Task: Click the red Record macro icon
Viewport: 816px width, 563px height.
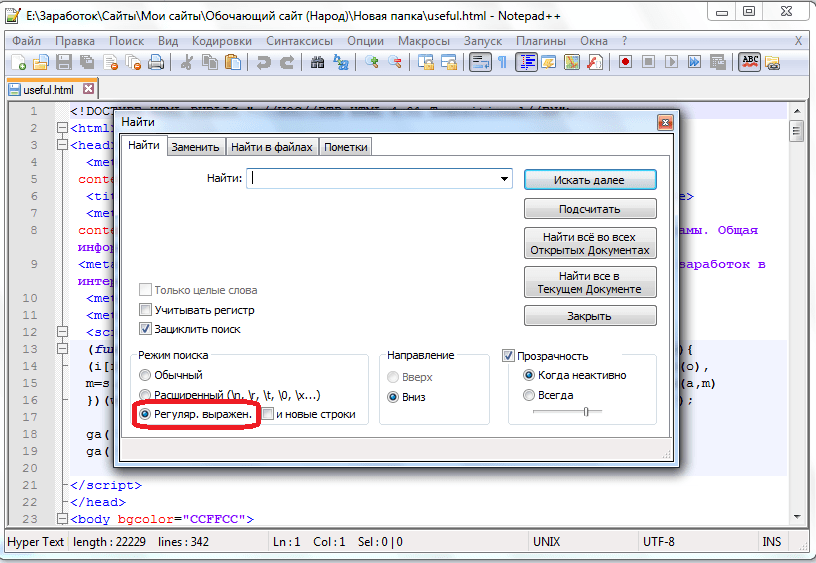Action: [626, 62]
